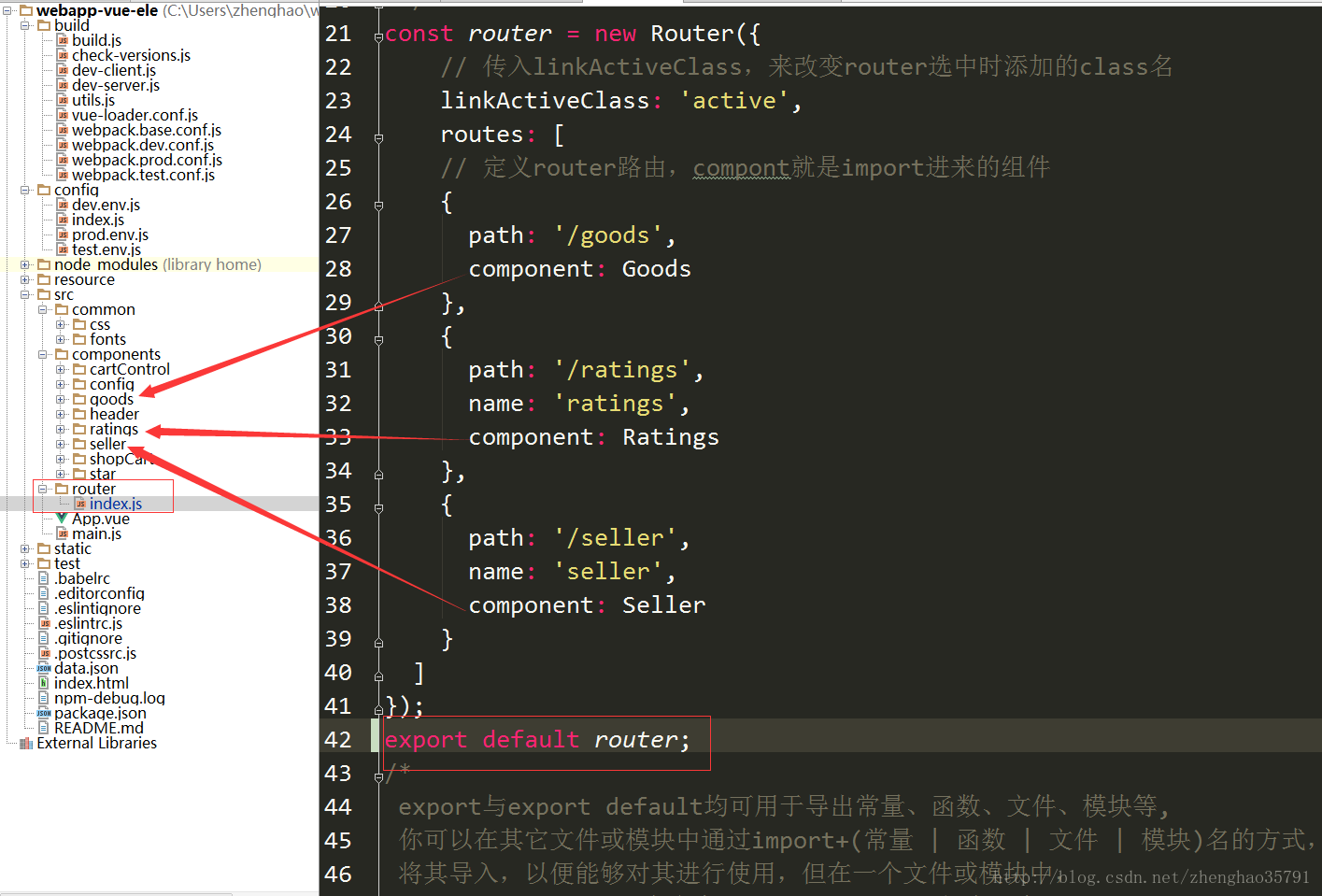Select the .eslintignore file
The image size is (1322, 896).
[97, 608]
